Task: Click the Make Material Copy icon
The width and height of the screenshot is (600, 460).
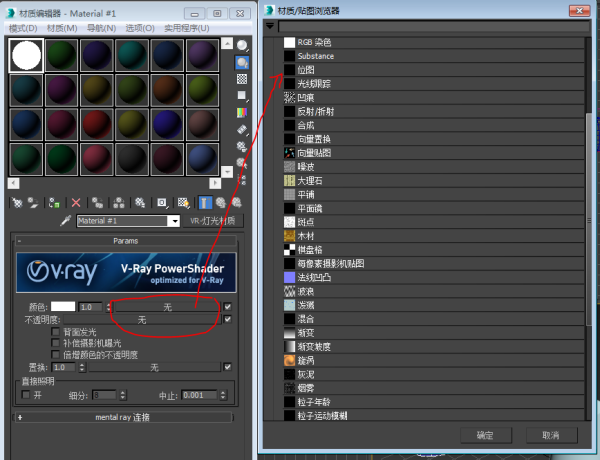Action: coord(97,202)
